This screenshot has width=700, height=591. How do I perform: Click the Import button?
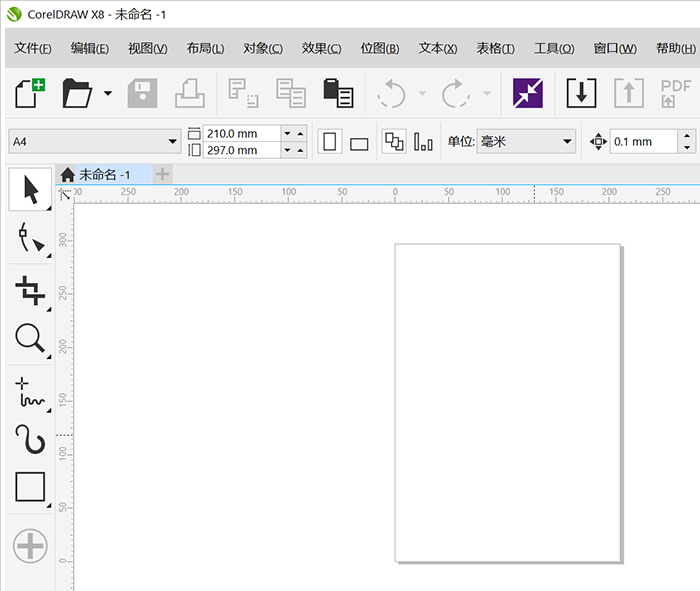pos(581,93)
